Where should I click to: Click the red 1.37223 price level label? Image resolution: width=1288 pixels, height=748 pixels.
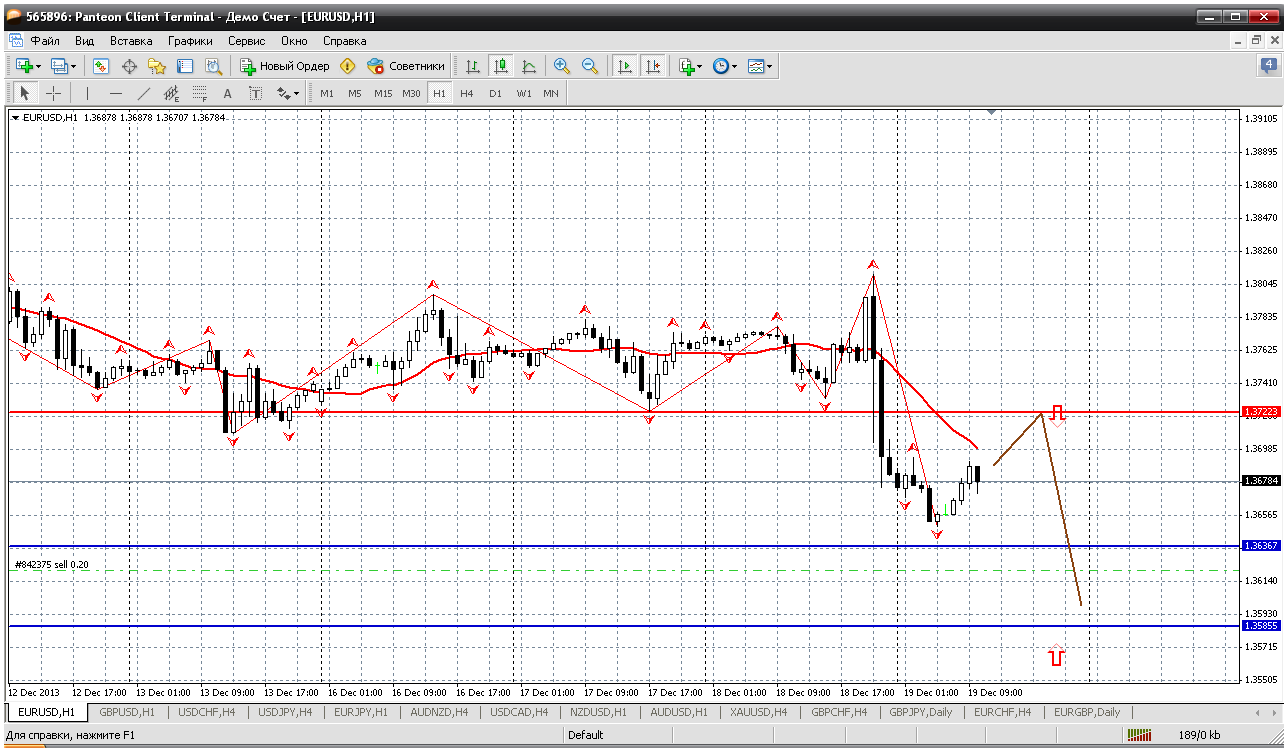tap(1260, 412)
